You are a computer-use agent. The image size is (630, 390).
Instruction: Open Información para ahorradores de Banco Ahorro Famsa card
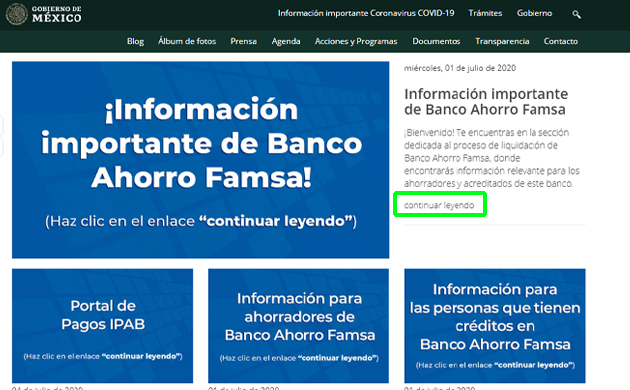click(x=299, y=326)
